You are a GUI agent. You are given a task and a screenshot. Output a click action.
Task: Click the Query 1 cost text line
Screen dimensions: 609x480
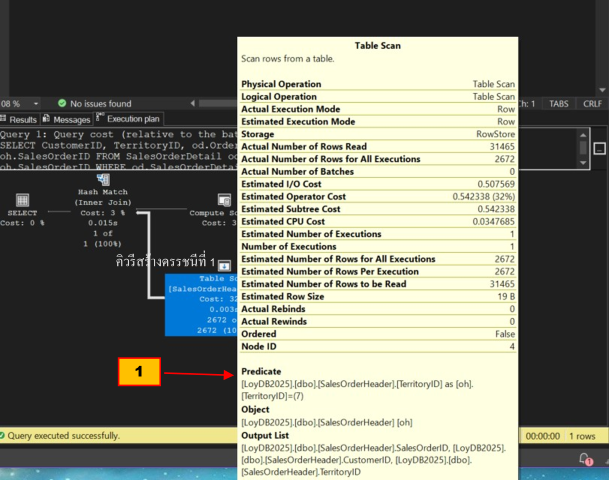coord(100,134)
